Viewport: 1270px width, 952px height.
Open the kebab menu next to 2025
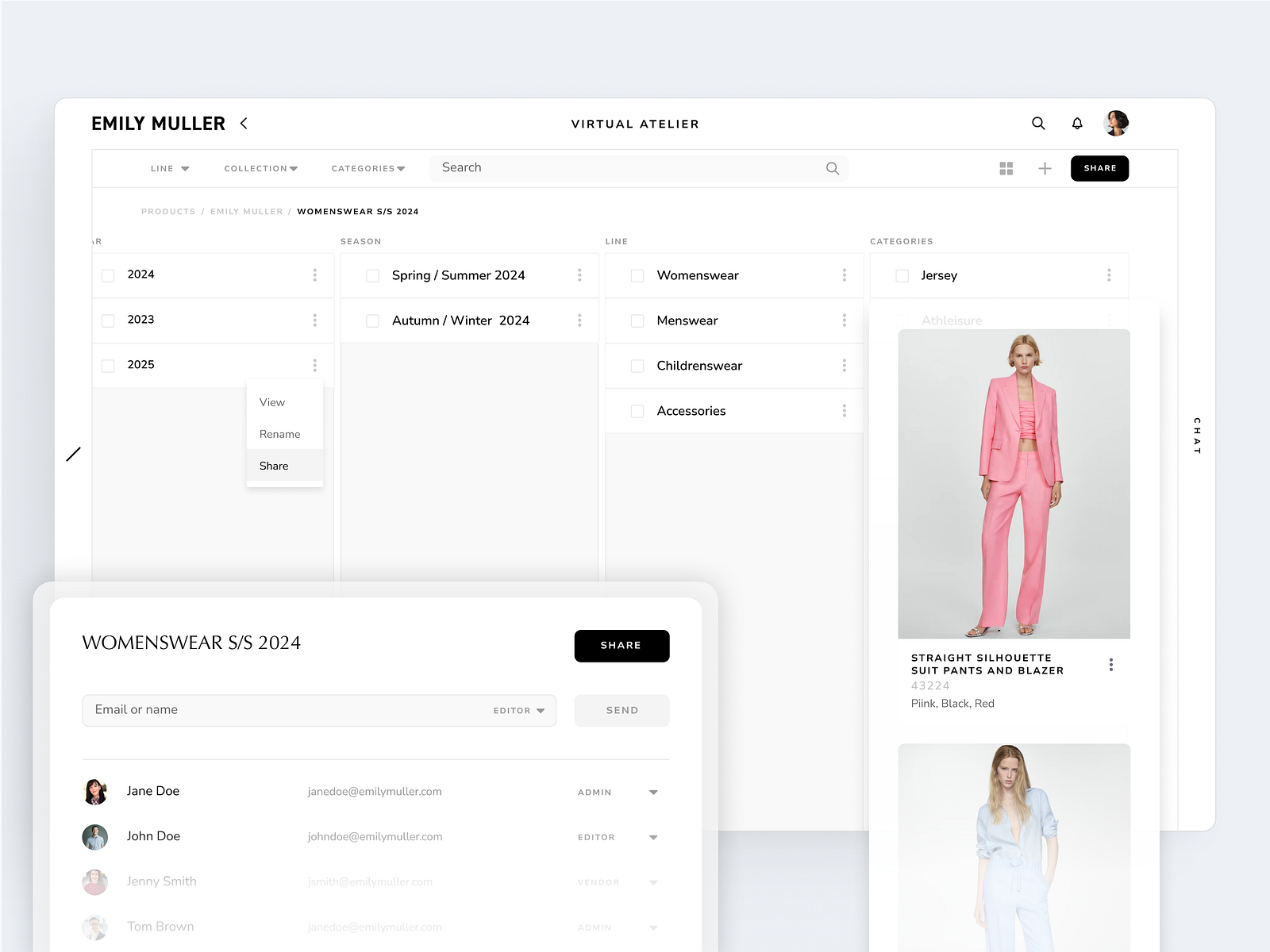pos(315,364)
